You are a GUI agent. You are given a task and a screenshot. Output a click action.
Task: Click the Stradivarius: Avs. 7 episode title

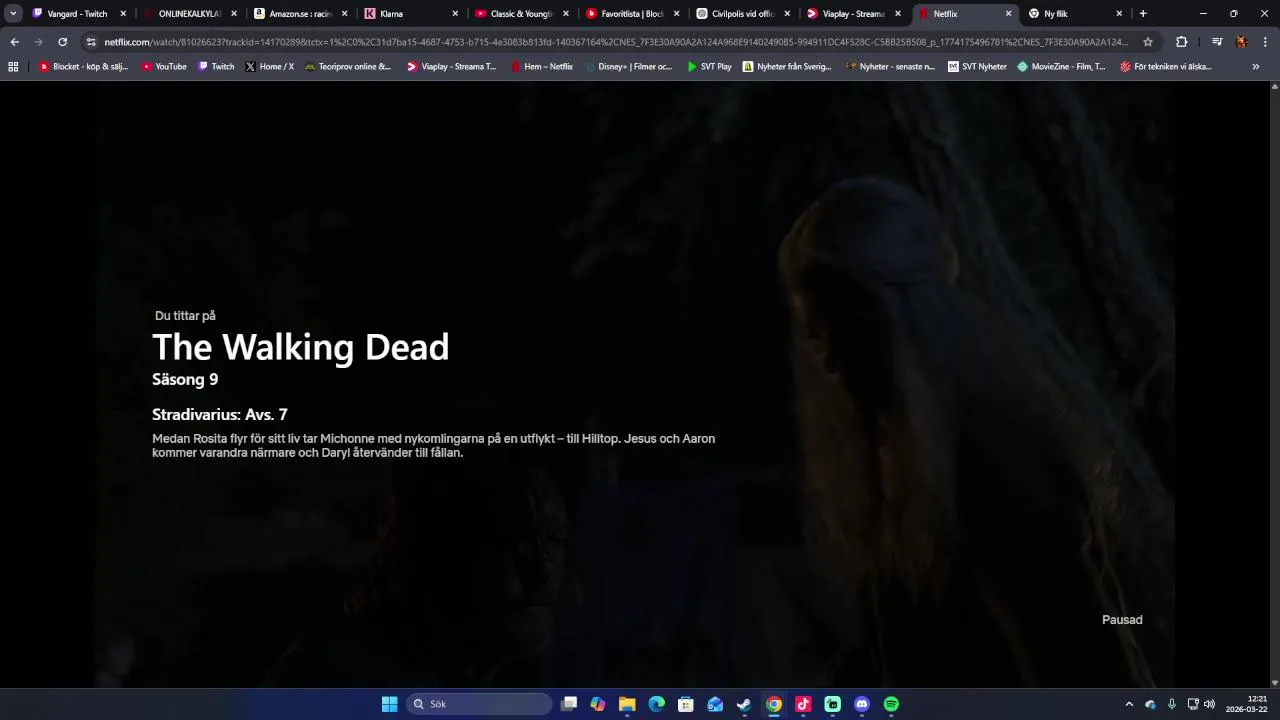click(x=220, y=414)
